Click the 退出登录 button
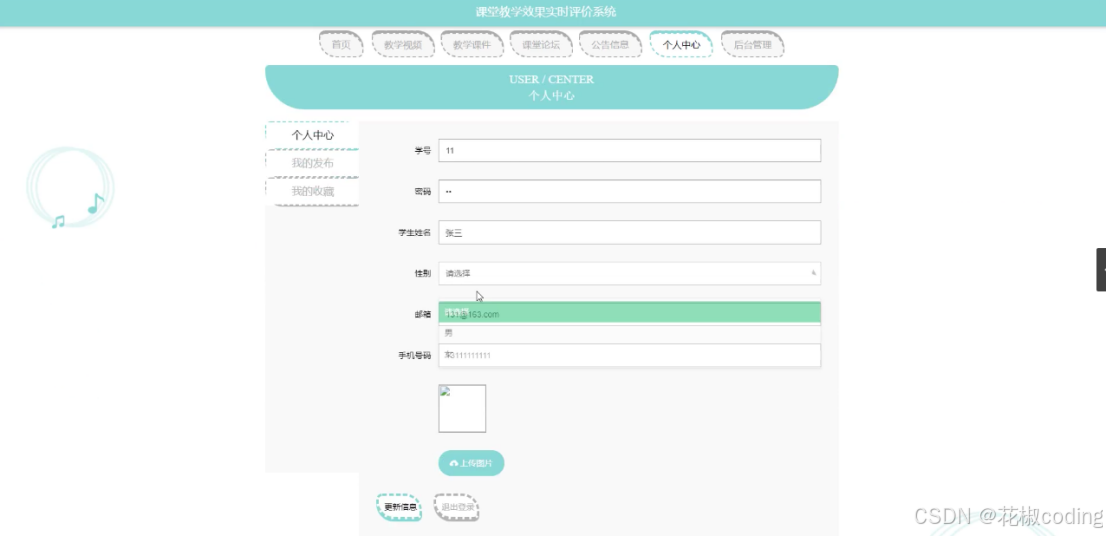This screenshot has height=536, width=1107. tap(457, 507)
